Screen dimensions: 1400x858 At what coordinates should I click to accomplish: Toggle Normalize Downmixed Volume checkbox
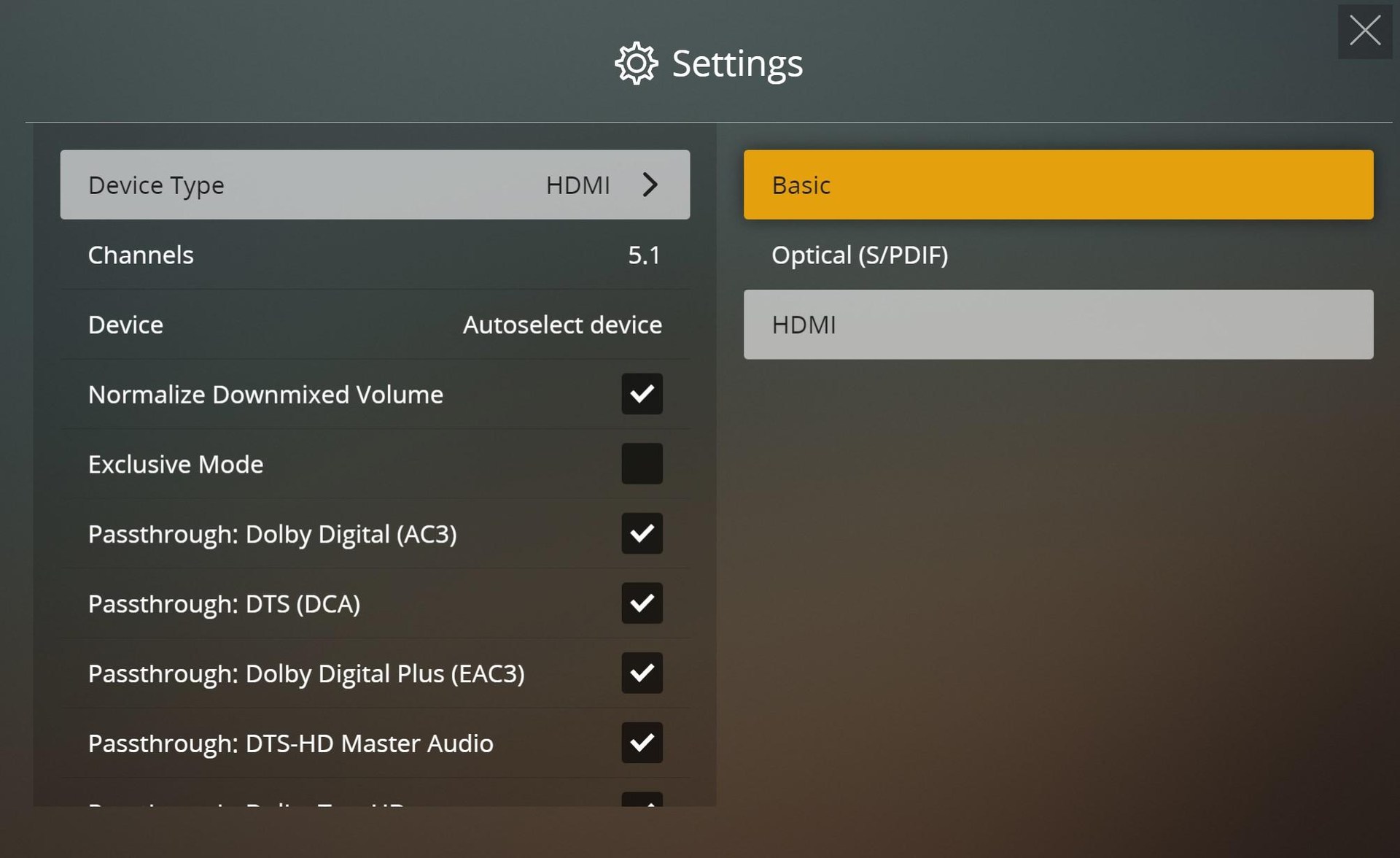tap(642, 394)
